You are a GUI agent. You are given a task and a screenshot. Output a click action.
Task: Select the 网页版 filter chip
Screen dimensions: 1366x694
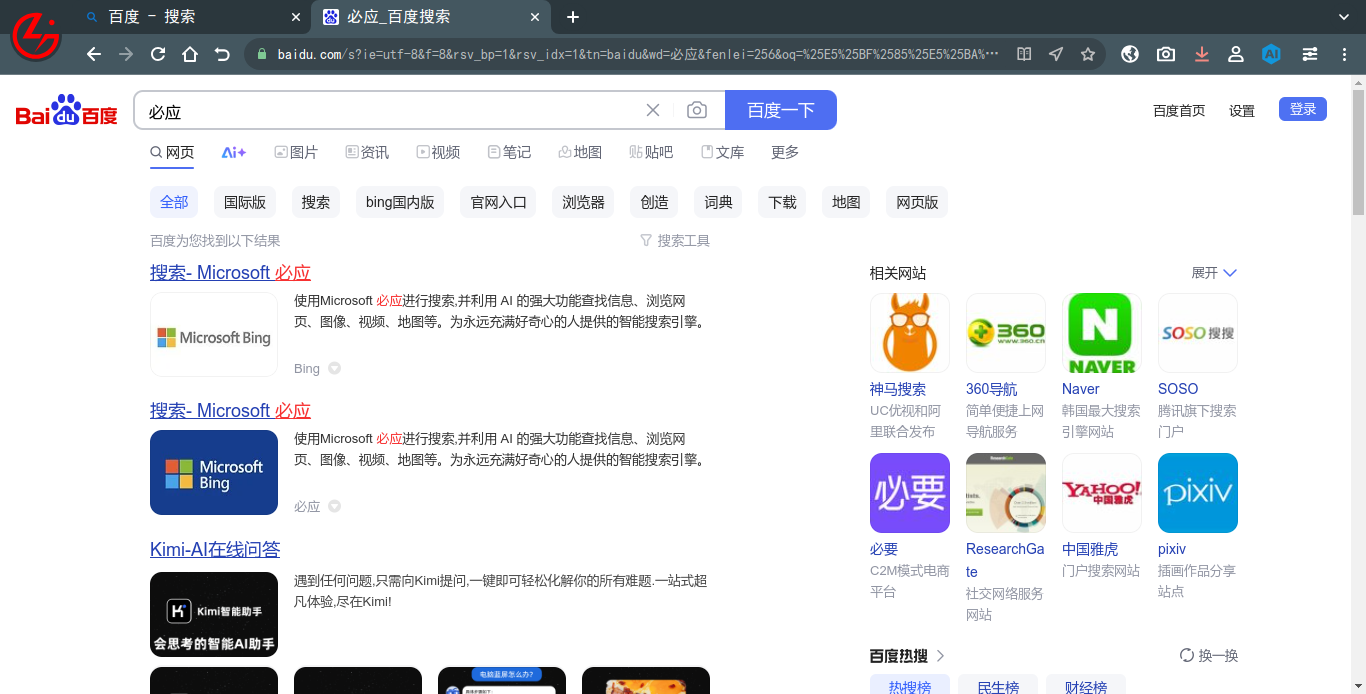917,202
